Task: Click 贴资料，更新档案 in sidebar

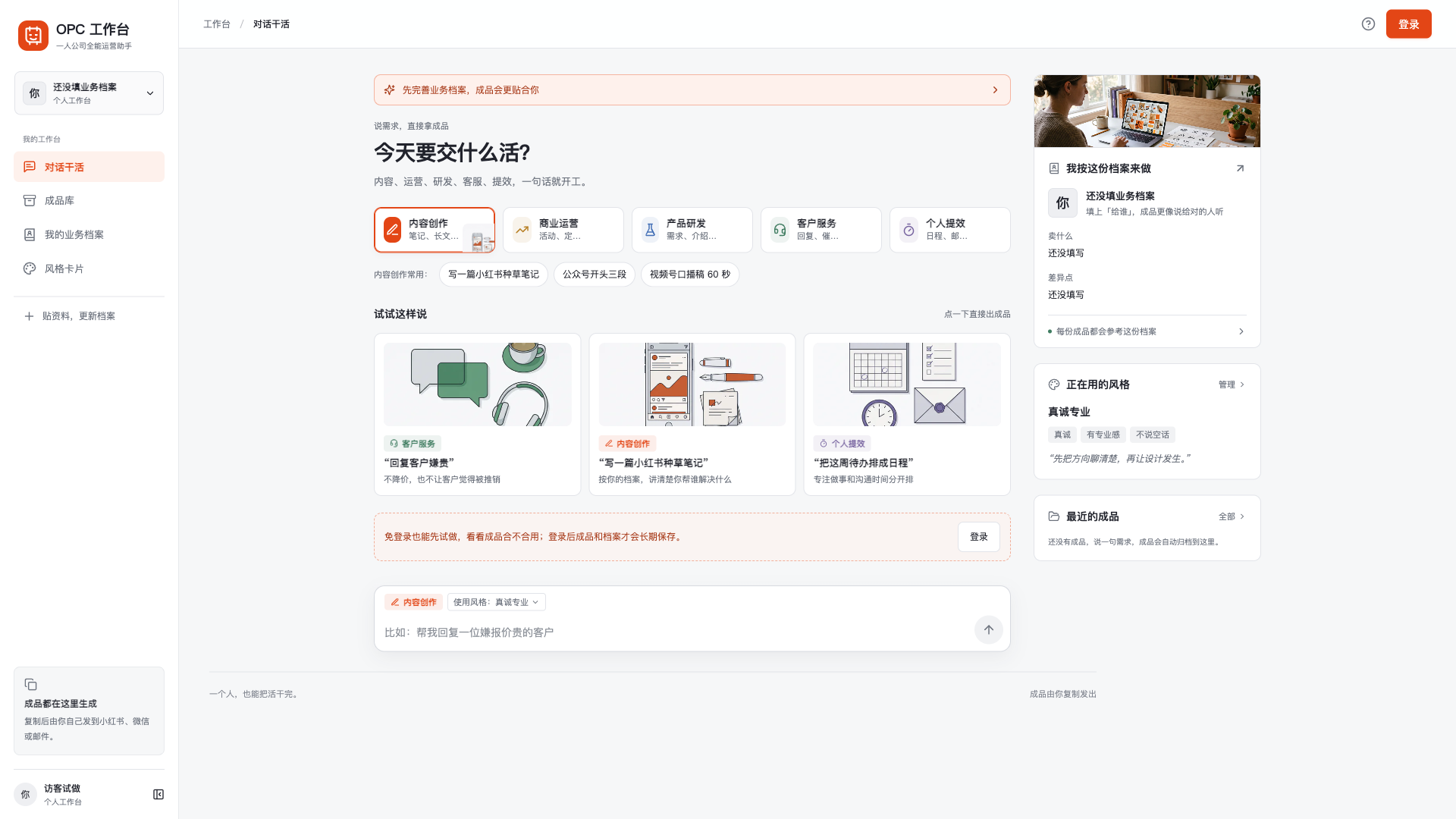Action: click(89, 316)
